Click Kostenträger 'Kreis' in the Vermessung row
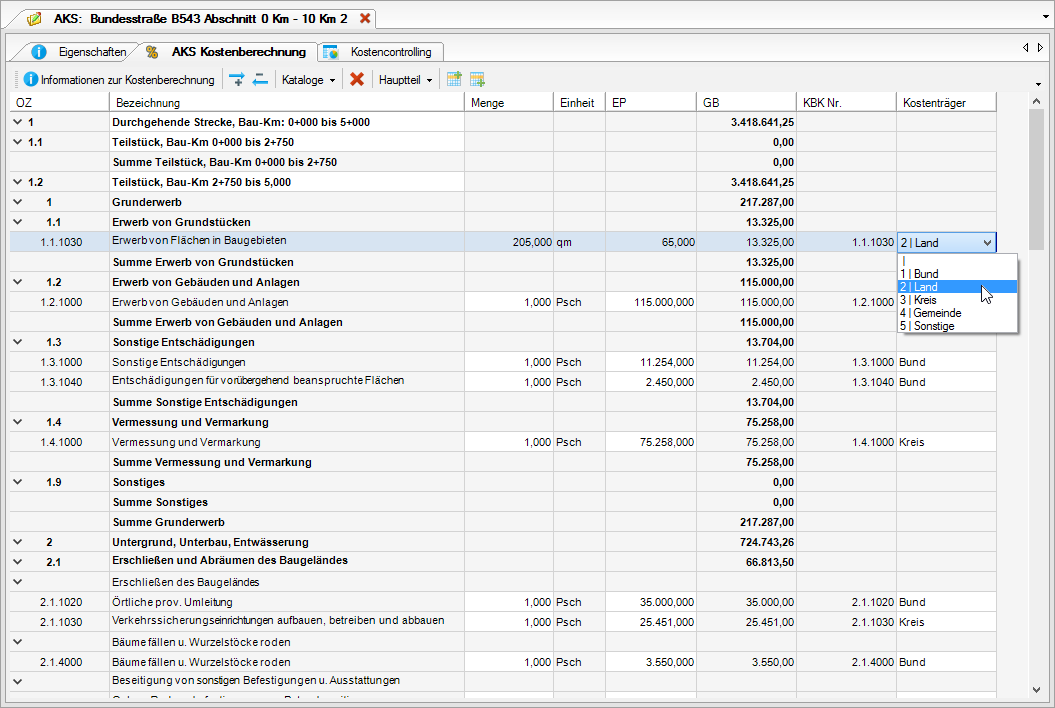The image size is (1055, 708). pyautogui.click(x=946, y=442)
